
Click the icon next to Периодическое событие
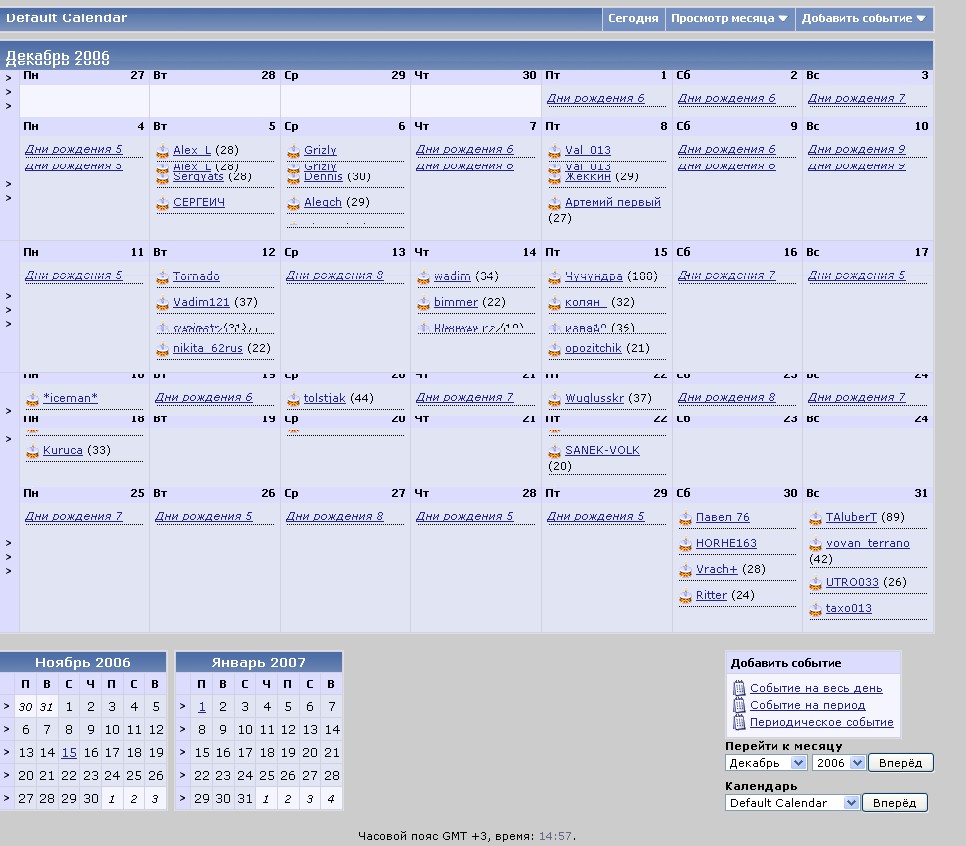[739, 722]
